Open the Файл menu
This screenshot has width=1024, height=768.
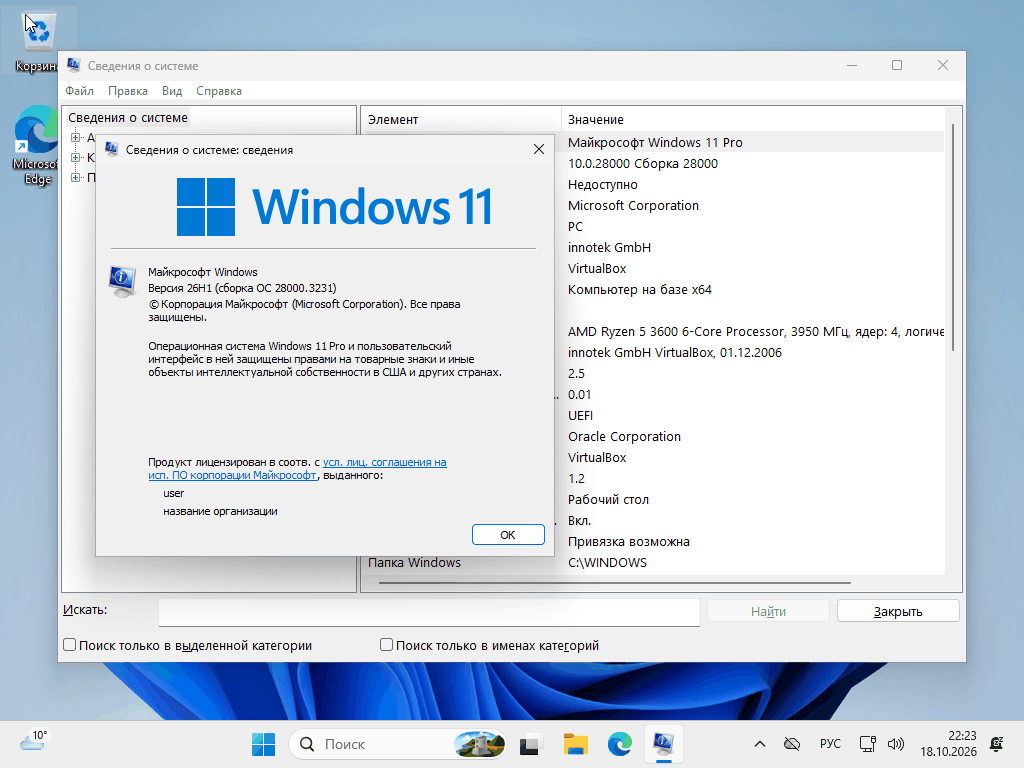[x=80, y=91]
